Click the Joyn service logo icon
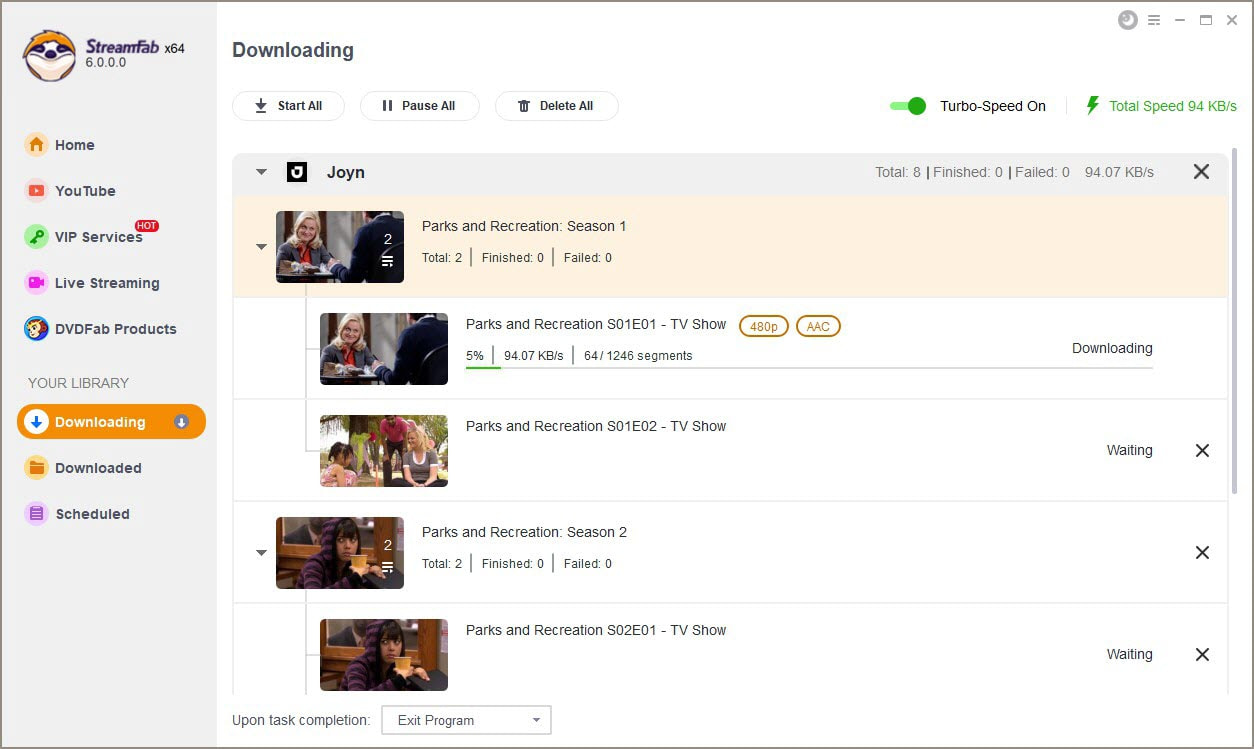 (296, 172)
